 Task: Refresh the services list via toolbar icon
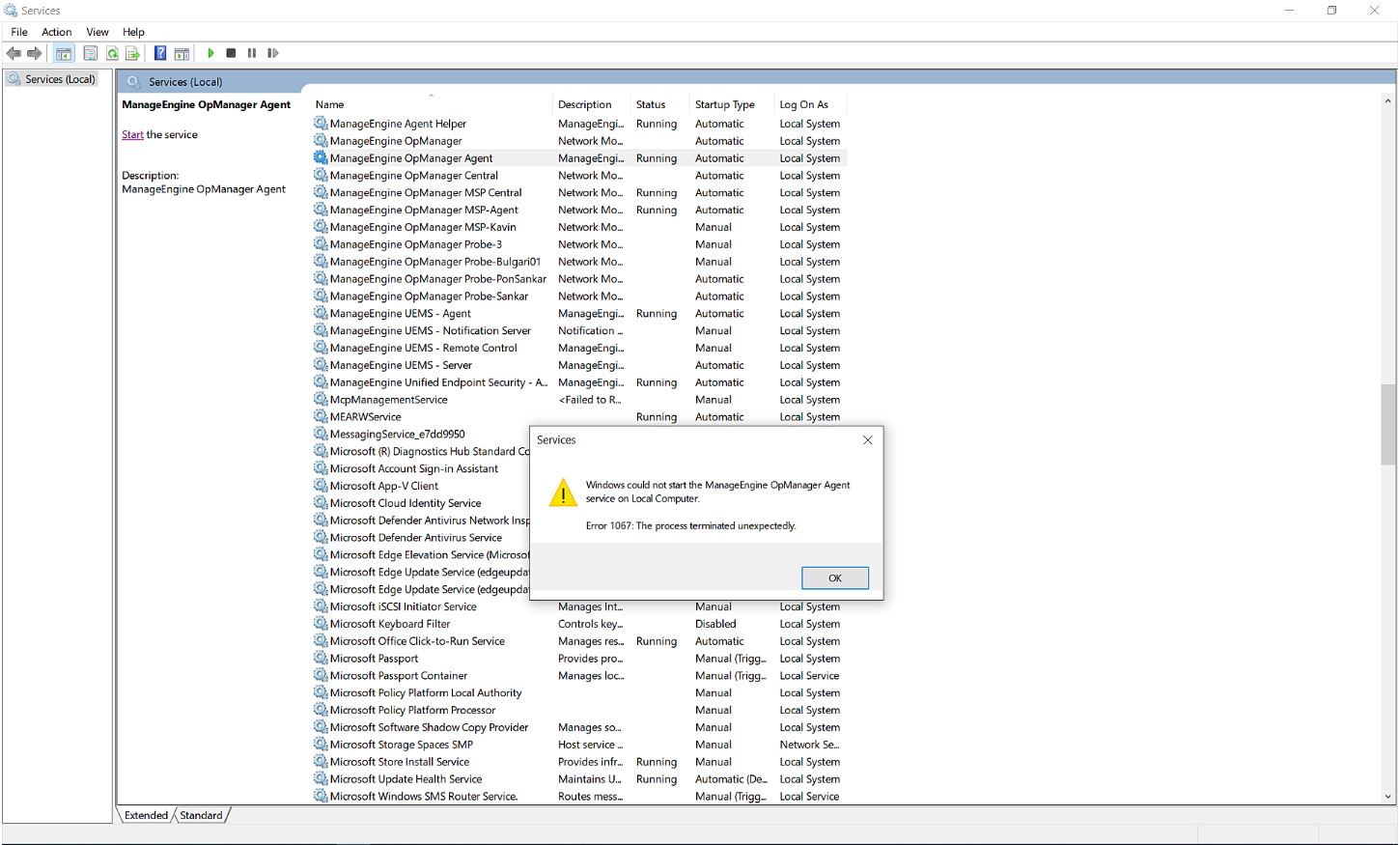[x=111, y=53]
